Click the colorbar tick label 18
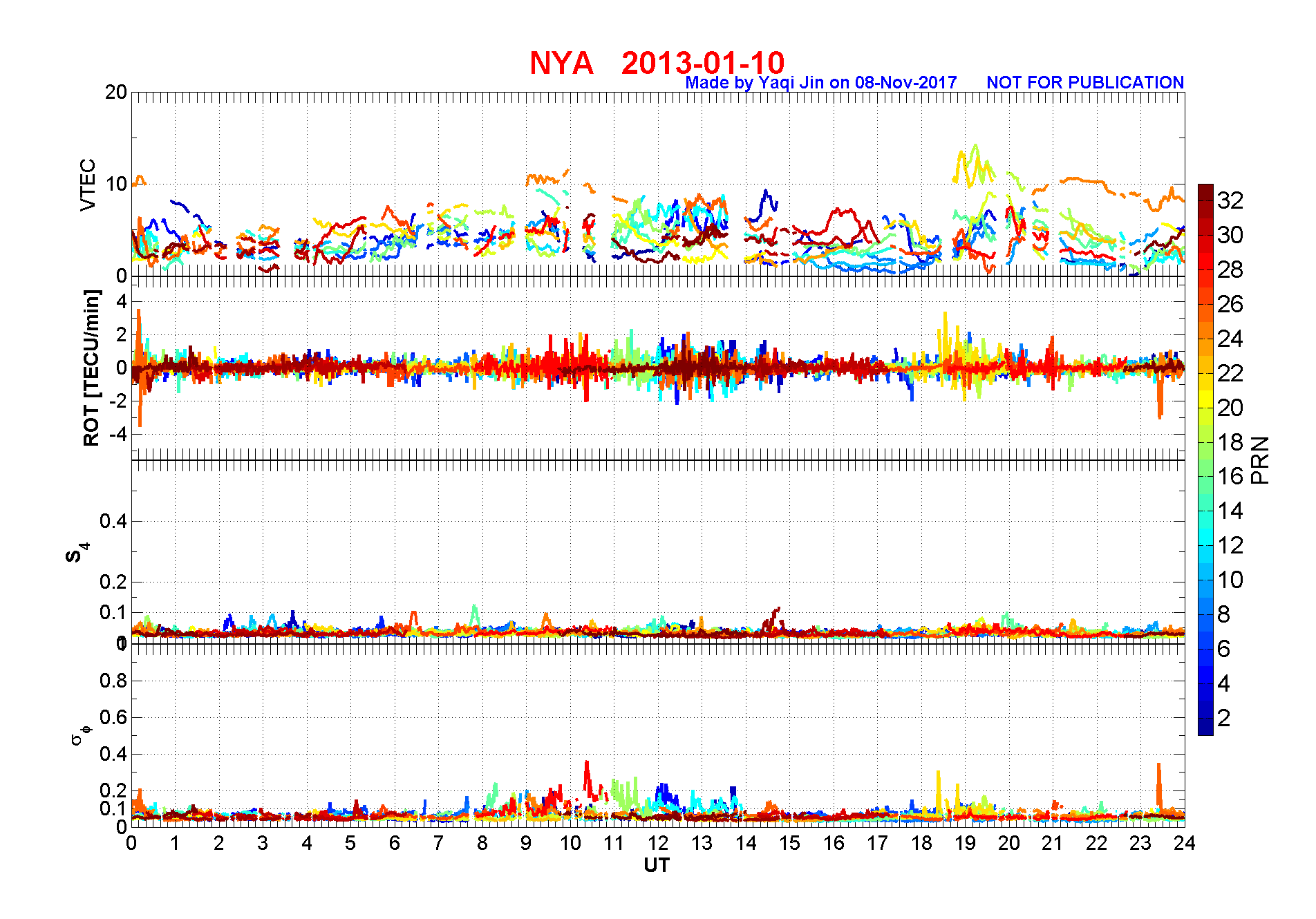The height and width of the screenshot is (919, 1316). coord(1230,442)
